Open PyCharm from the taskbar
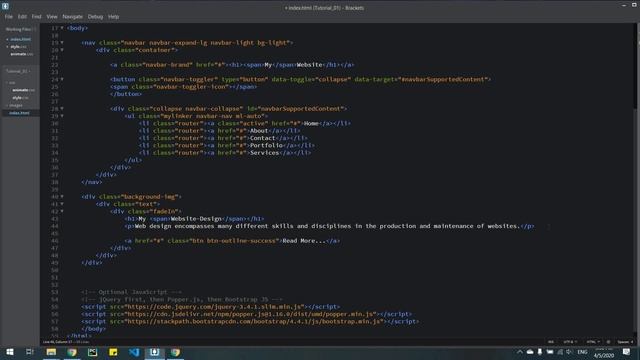 click(x=93, y=352)
